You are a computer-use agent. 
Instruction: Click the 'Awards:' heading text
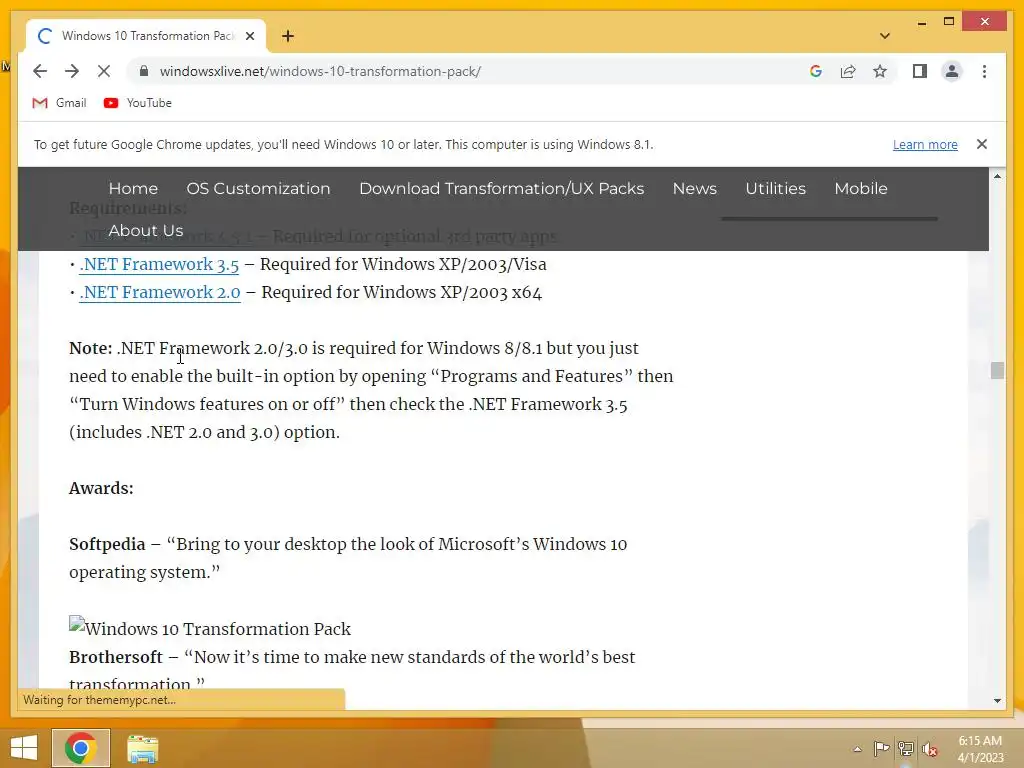click(x=101, y=488)
